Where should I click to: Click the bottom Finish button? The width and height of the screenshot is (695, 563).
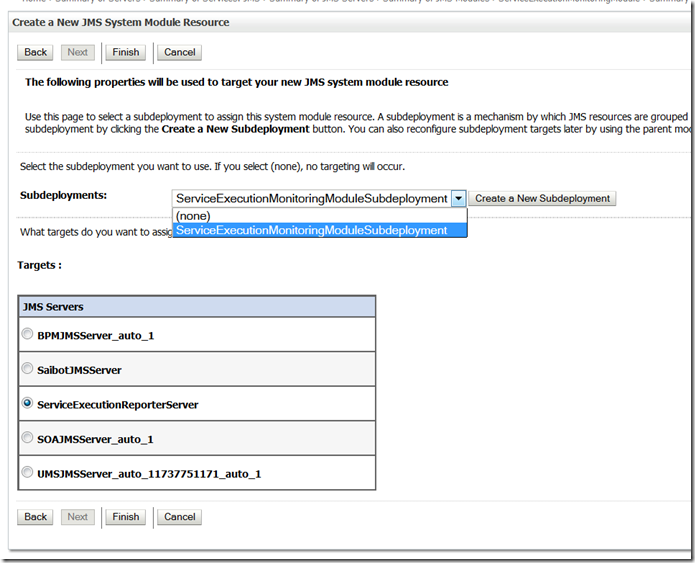[125, 517]
